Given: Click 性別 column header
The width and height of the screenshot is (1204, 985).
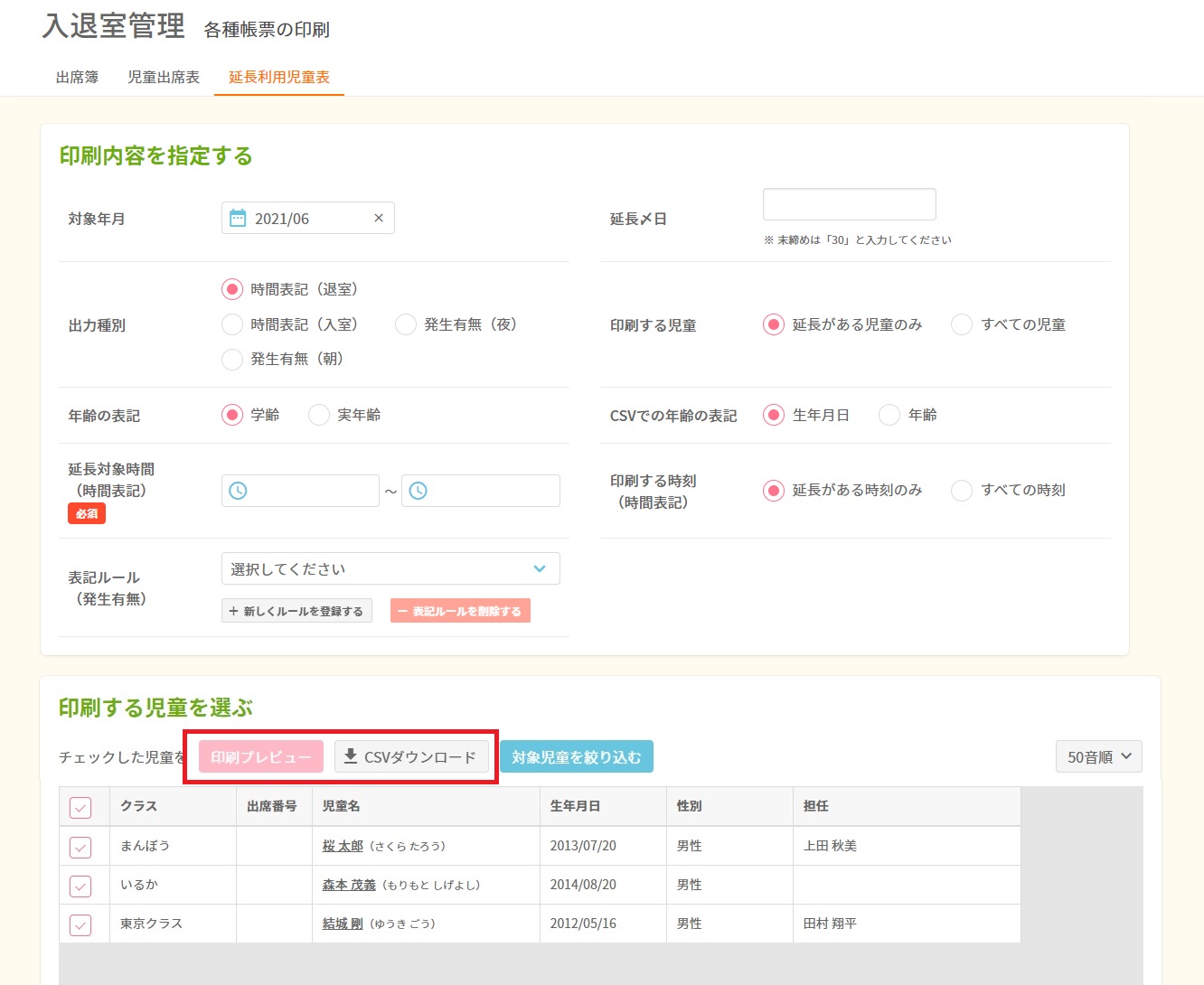Looking at the screenshot, I should [x=729, y=806].
